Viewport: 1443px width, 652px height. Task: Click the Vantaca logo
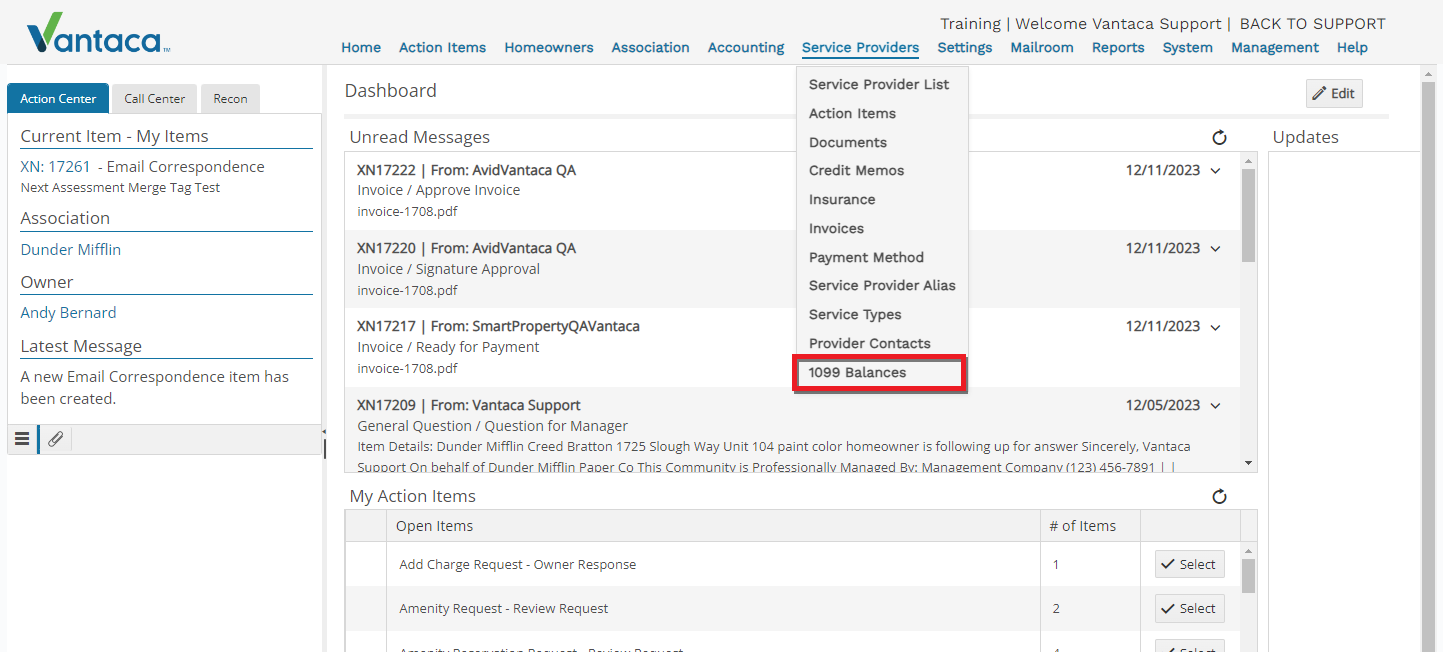[x=98, y=33]
